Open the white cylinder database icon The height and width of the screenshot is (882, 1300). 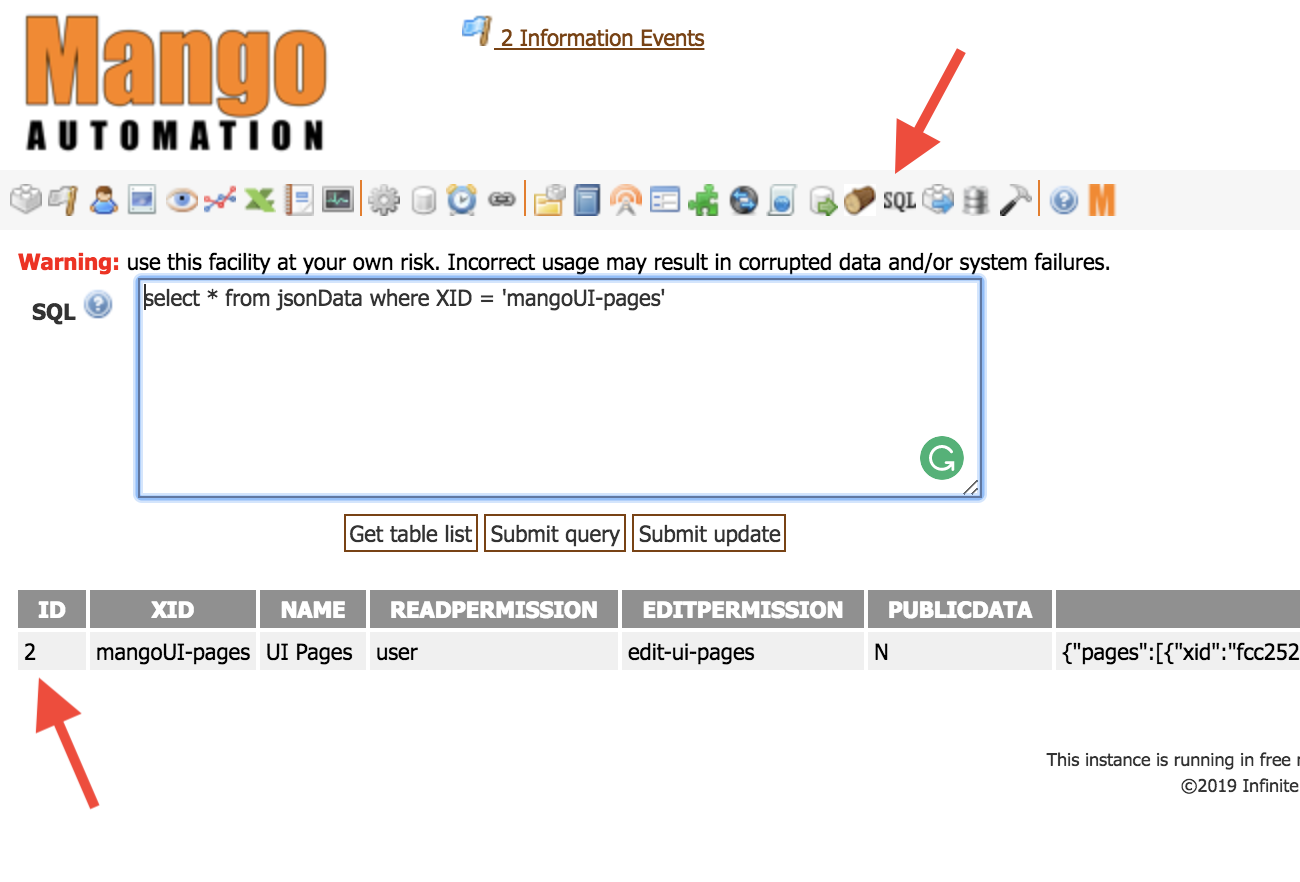424,200
